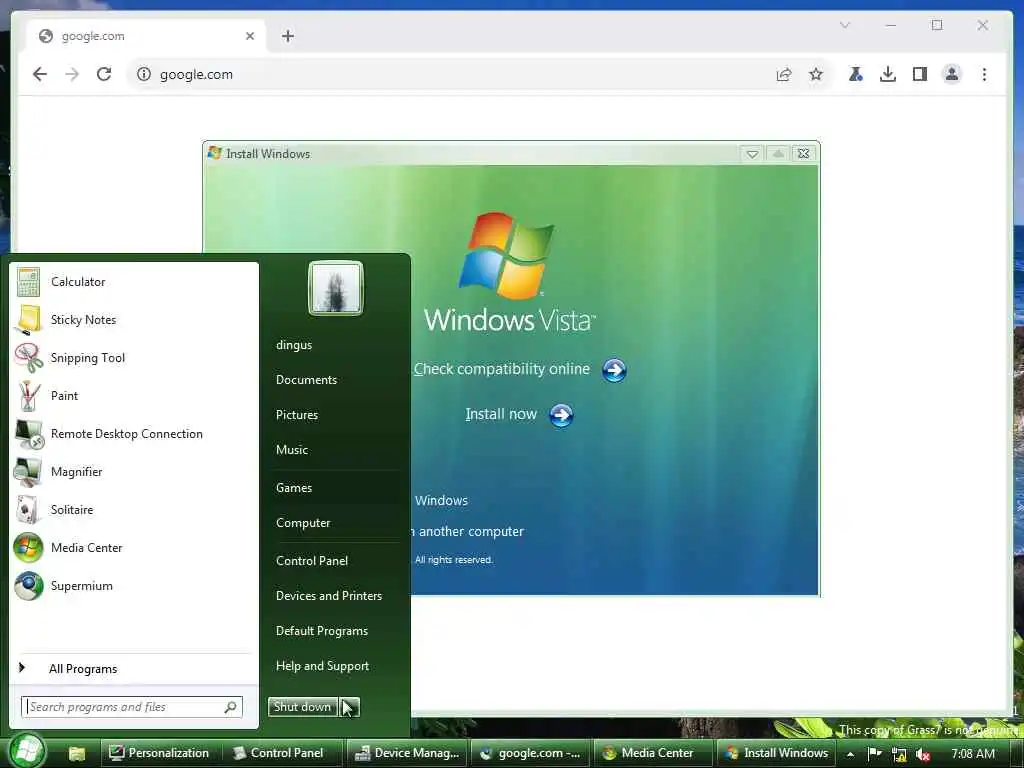Open the dingus user folder
1024x768 pixels.
tap(294, 345)
